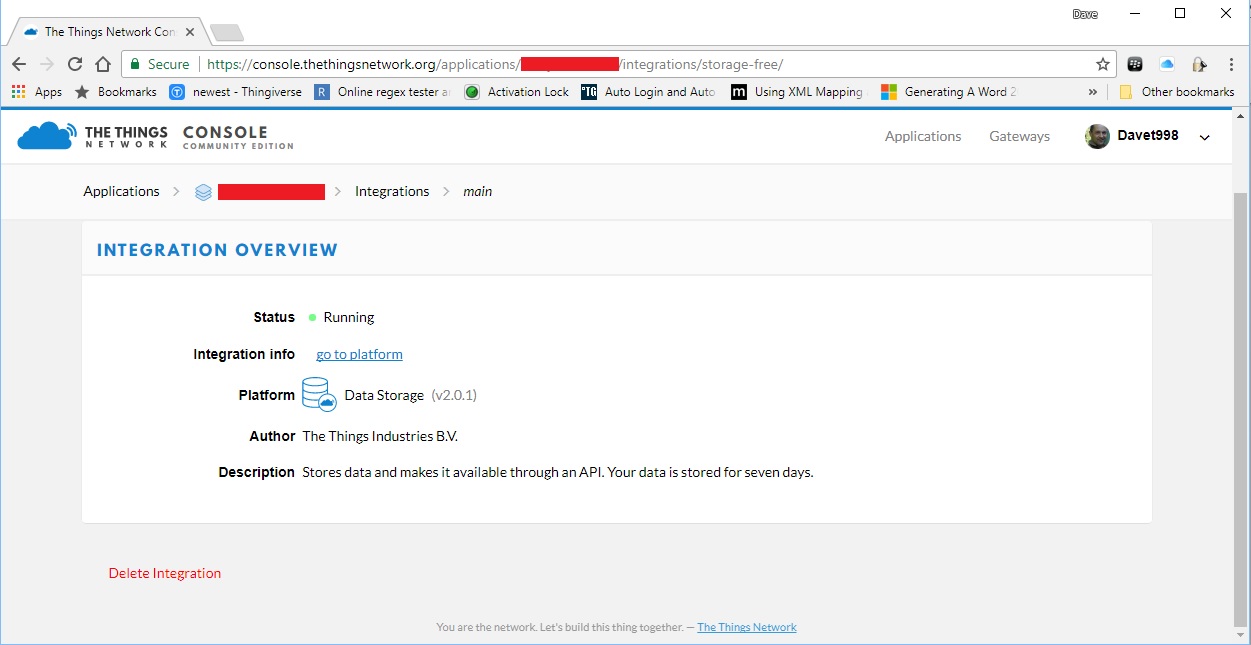The image size is (1251, 645).
Task: Click the Data Storage platform name
Action: tap(384, 395)
